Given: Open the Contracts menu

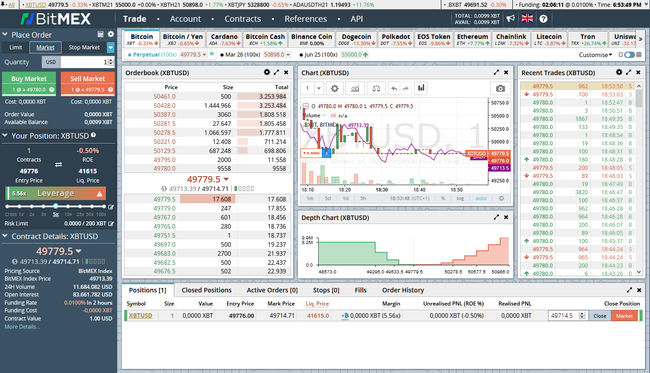Looking at the screenshot, I should [x=243, y=19].
